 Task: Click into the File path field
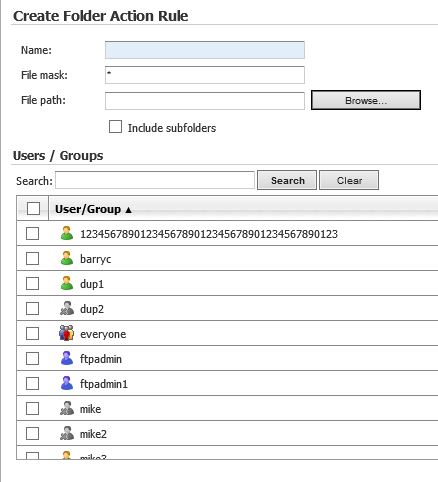(205, 101)
